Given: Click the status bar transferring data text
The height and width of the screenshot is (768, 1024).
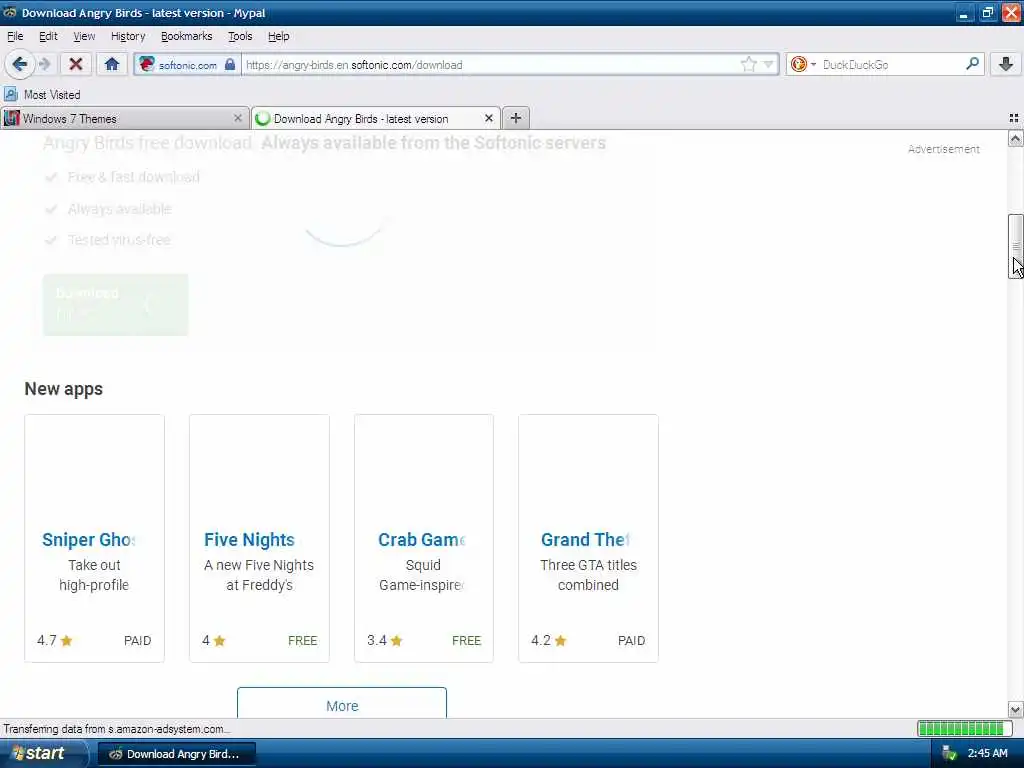Looking at the screenshot, I should click(x=116, y=729).
